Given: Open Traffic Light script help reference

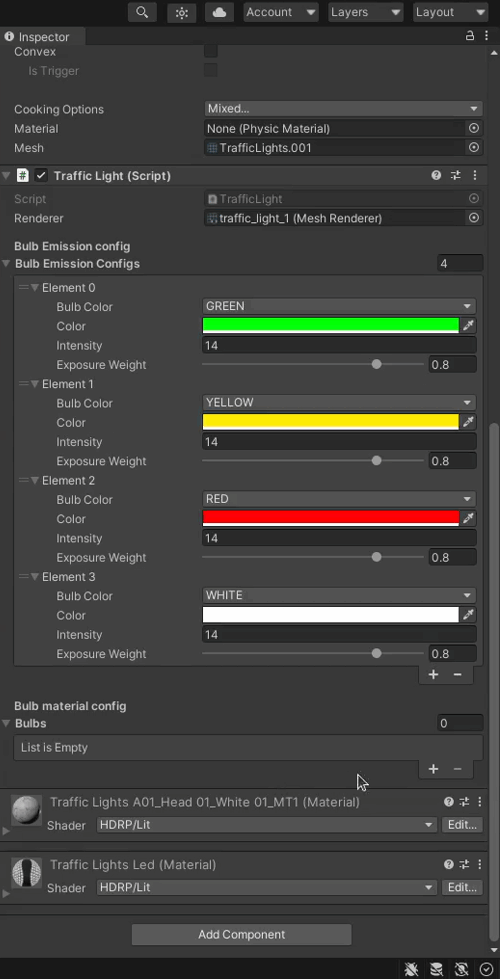Looking at the screenshot, I should pos(436,175).
